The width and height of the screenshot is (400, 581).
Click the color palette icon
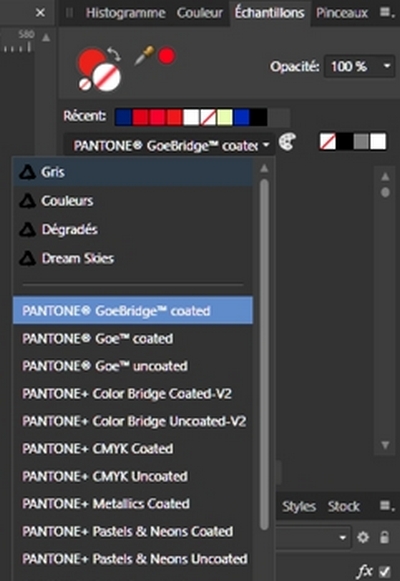click(x=287, y=142)
